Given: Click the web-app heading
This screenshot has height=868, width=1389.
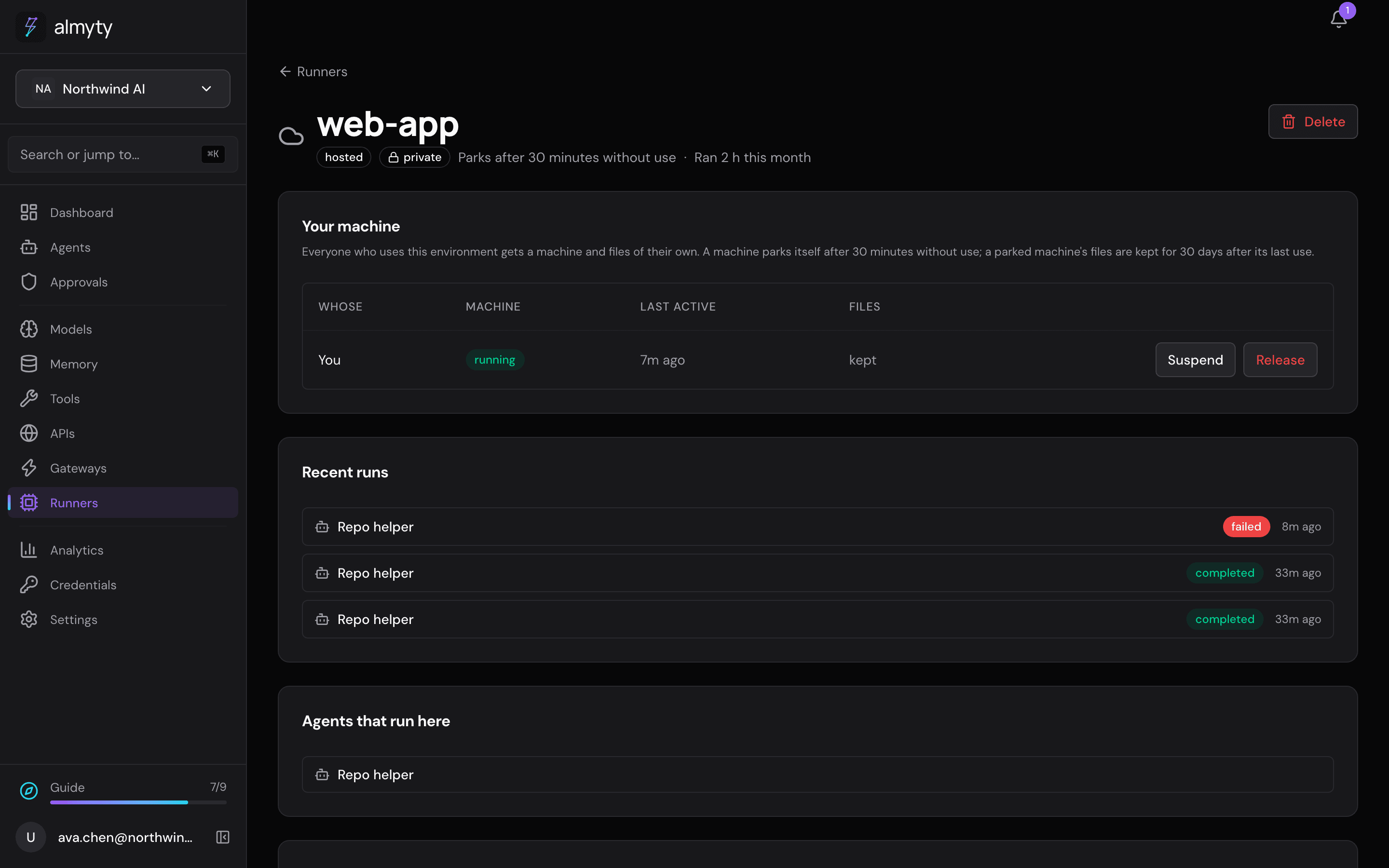Looking at the screenshot, I should pyautogui.click(x=388, y=123).
